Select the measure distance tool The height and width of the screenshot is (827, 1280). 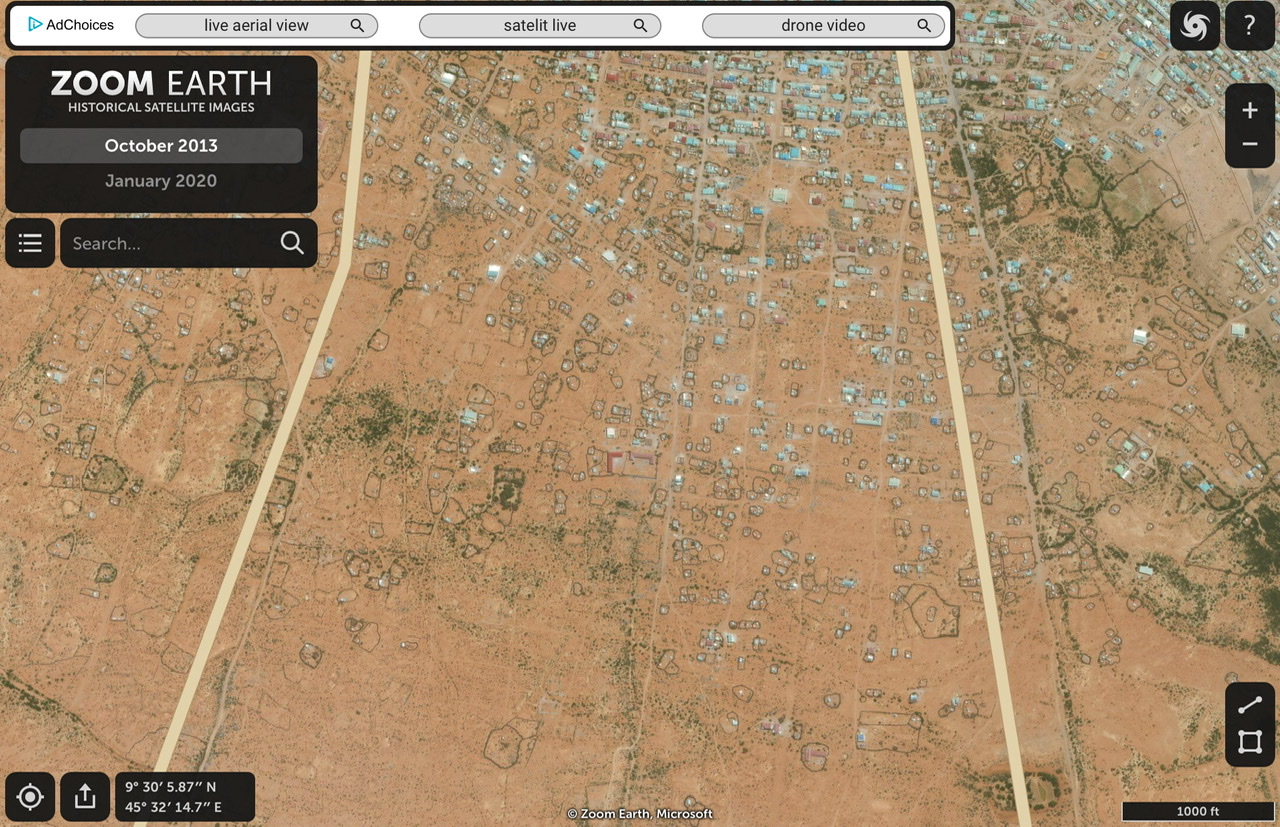click(x=1249, y=706)
